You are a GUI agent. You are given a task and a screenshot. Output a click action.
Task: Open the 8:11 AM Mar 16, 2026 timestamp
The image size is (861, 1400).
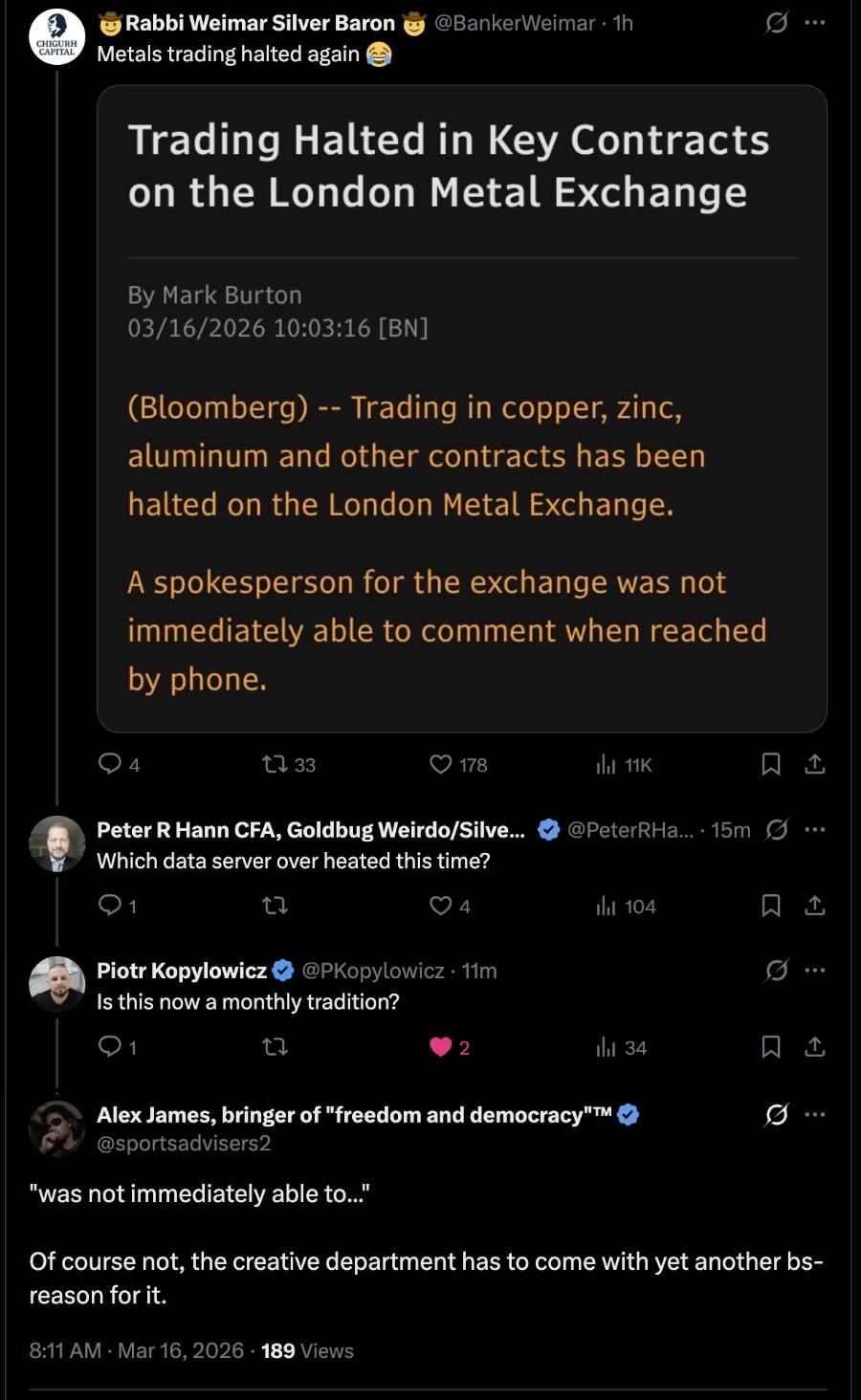click(137, 1350)
